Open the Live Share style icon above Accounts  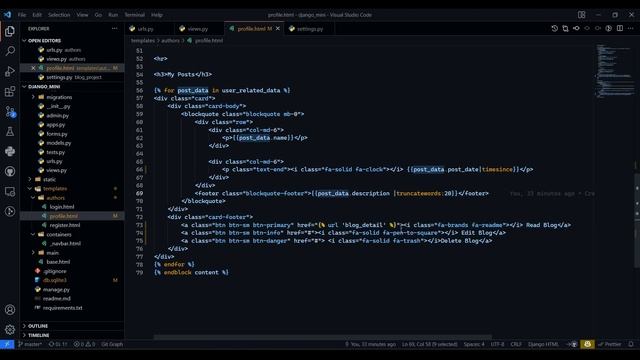pyautogui.click(x=10, y=211)
